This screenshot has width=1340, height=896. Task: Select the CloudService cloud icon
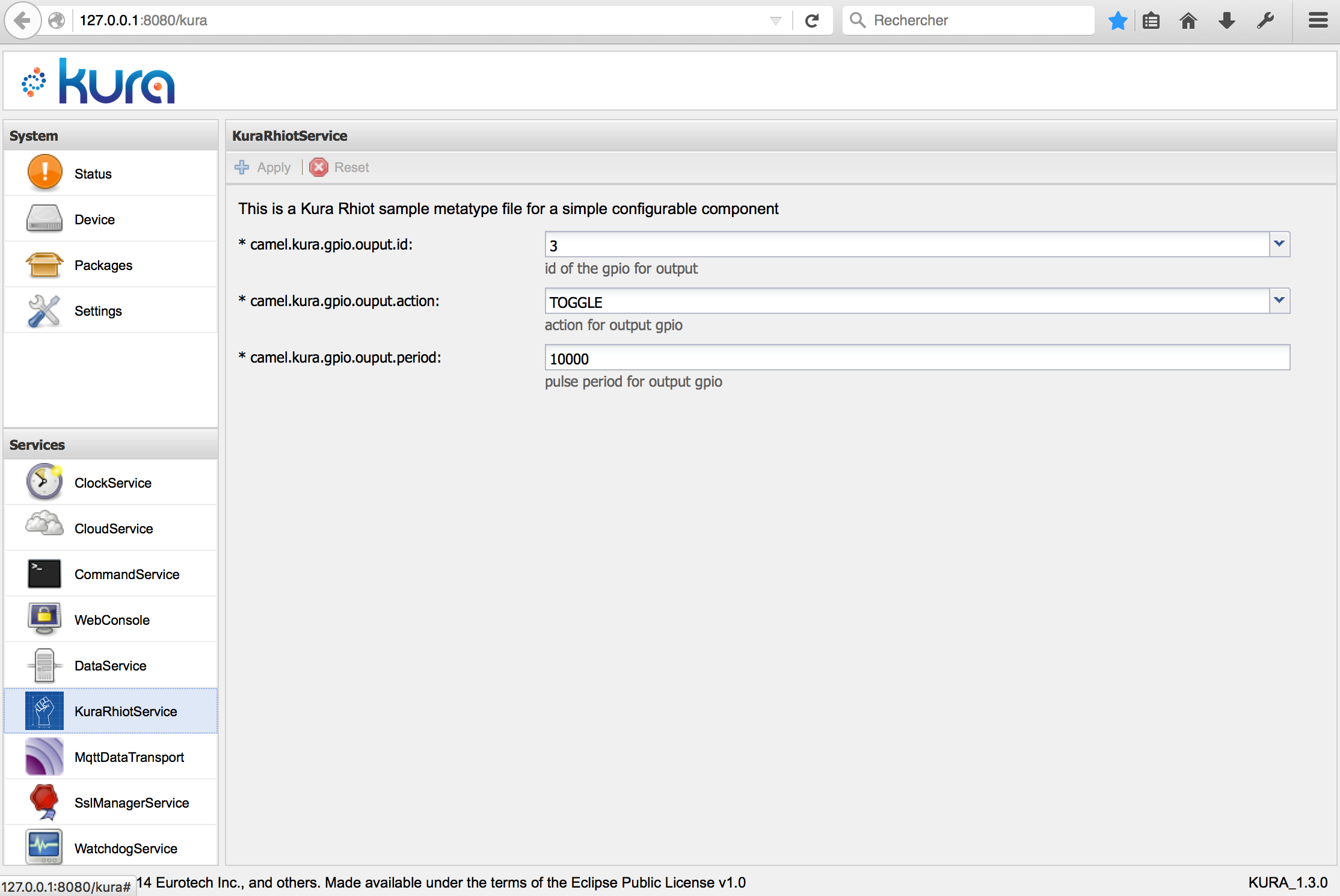point(45,525)
